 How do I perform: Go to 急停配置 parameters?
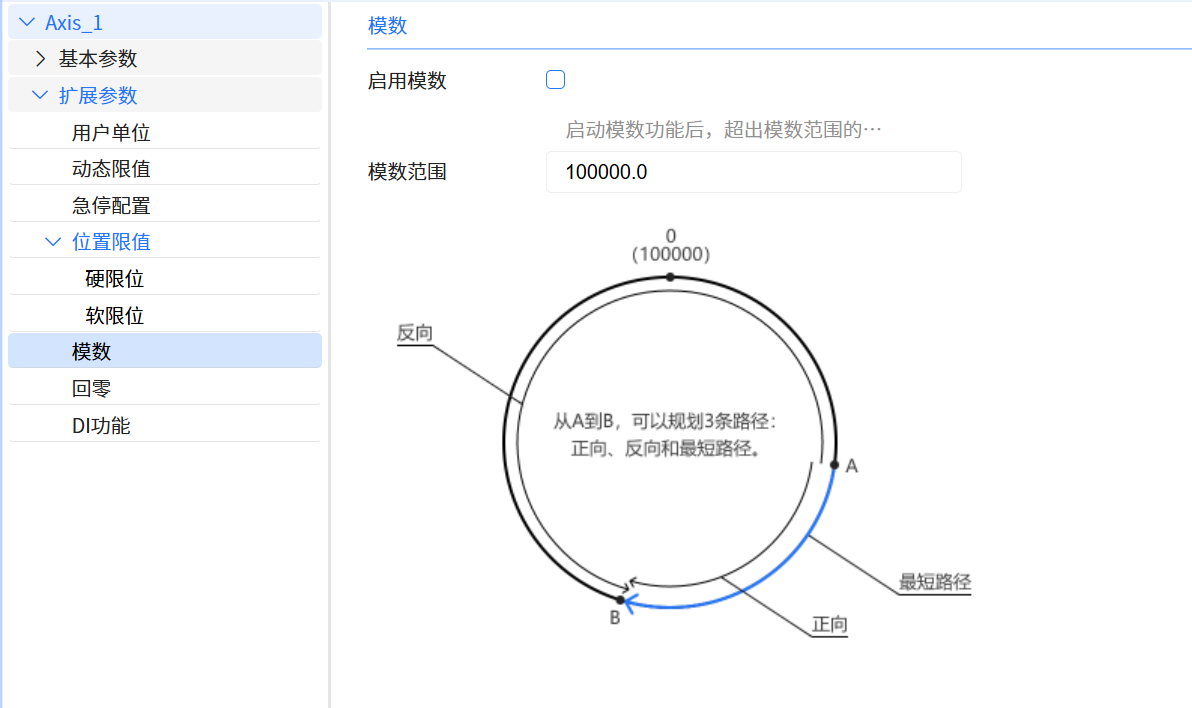[x=111, y=206]
